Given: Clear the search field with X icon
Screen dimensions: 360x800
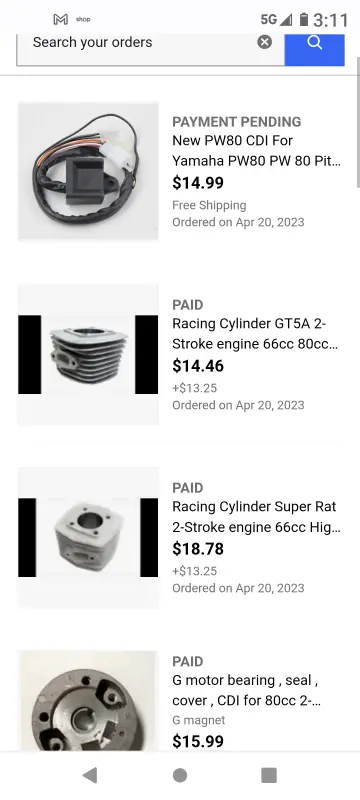Looking at the screenshot, I should tap(264, 42).
